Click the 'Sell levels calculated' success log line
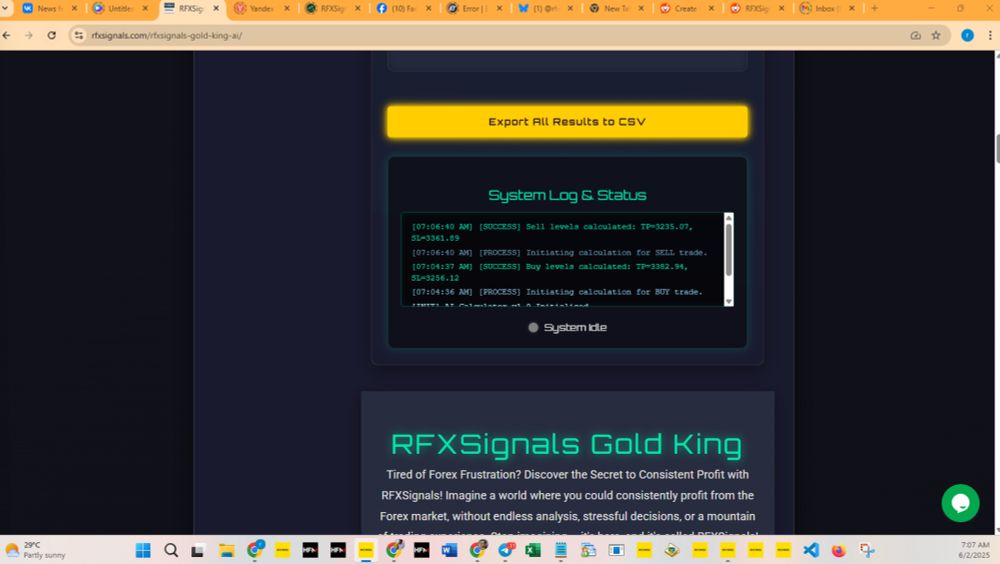Screen dimensions: 1000x564 point(552,232)
